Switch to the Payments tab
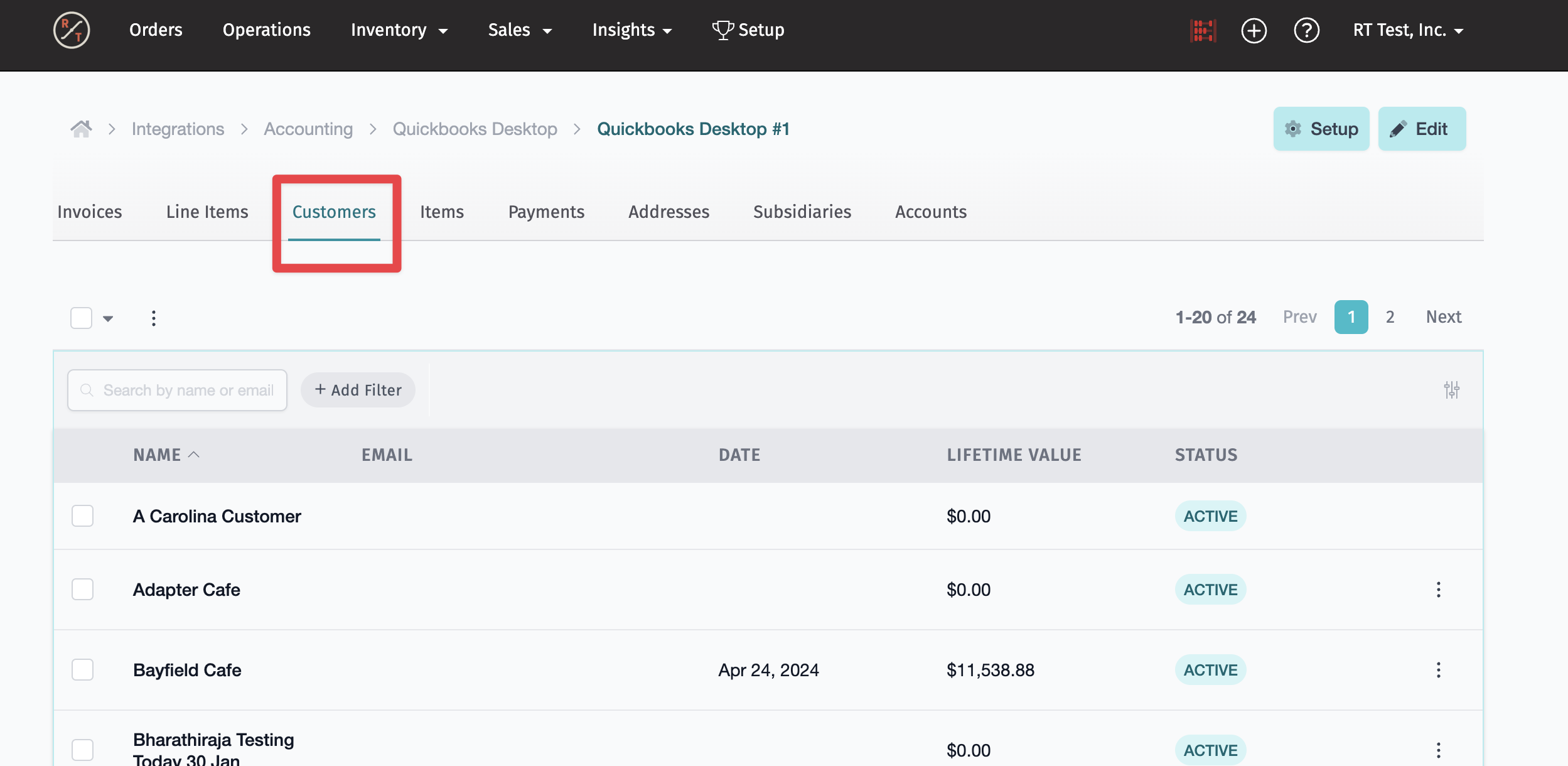This screenshot has width=1568, height=766. pos(546,212)
